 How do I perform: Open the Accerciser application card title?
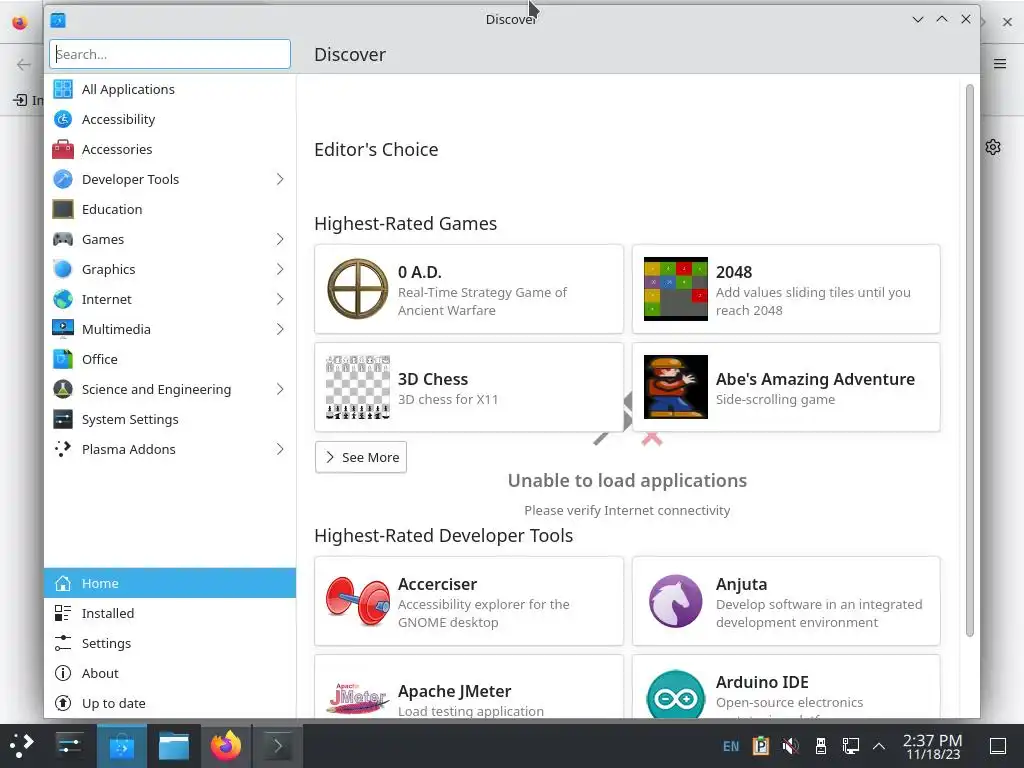click(x=437, y=584)
